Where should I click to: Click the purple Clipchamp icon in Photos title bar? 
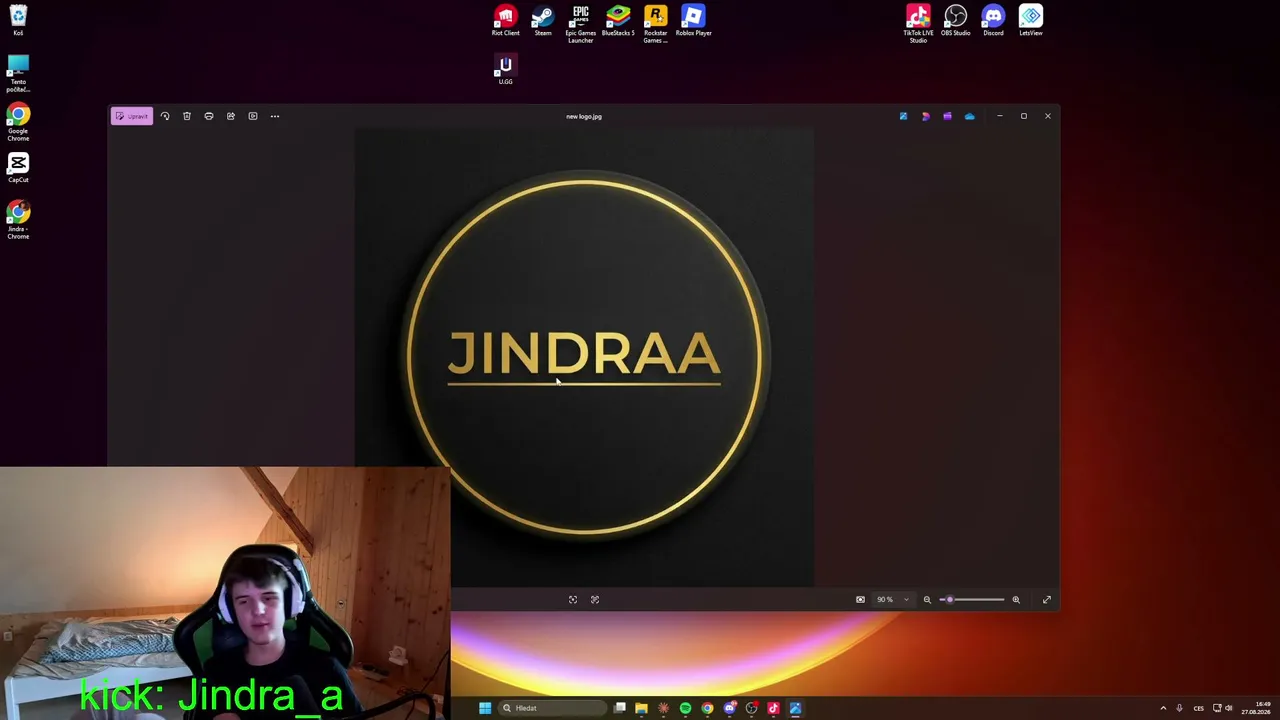point(947,116)
